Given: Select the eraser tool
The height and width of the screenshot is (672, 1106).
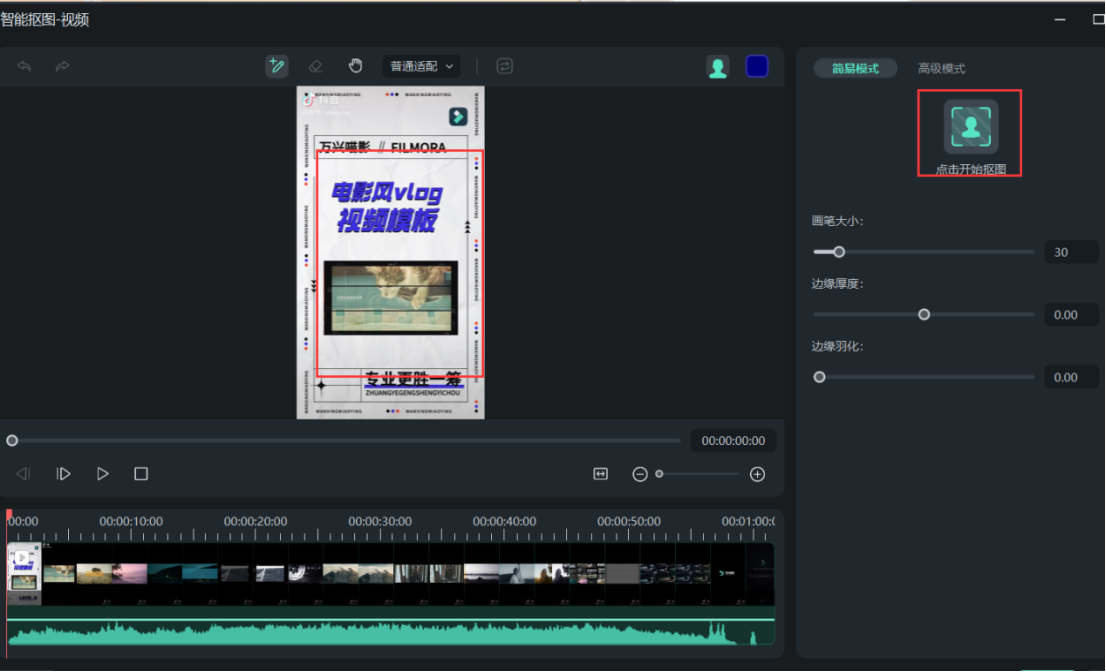Looking at the screenshot, I should tap(315, 66).
